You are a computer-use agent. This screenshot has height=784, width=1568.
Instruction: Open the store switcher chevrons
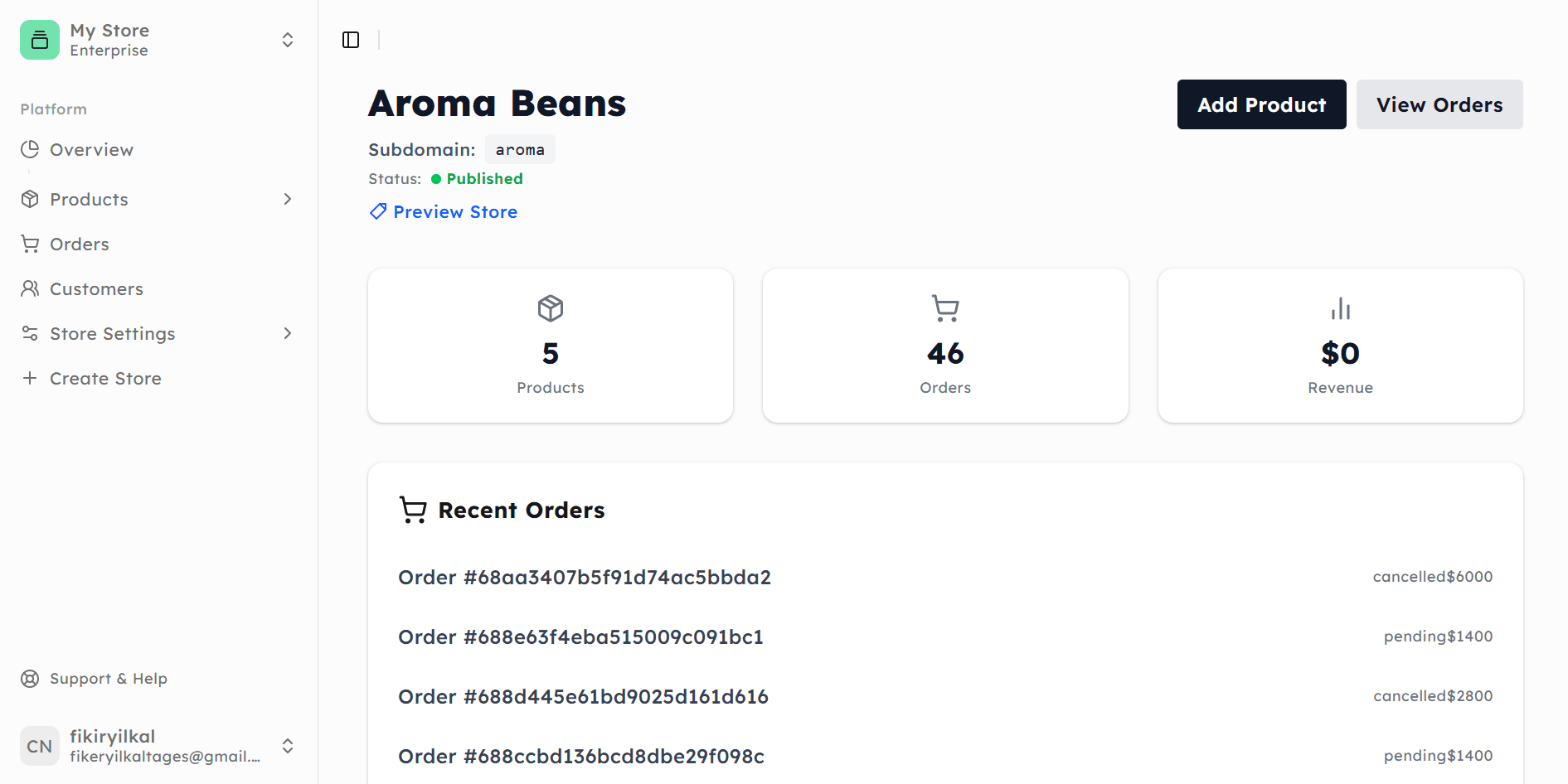(x=288, y=40)
